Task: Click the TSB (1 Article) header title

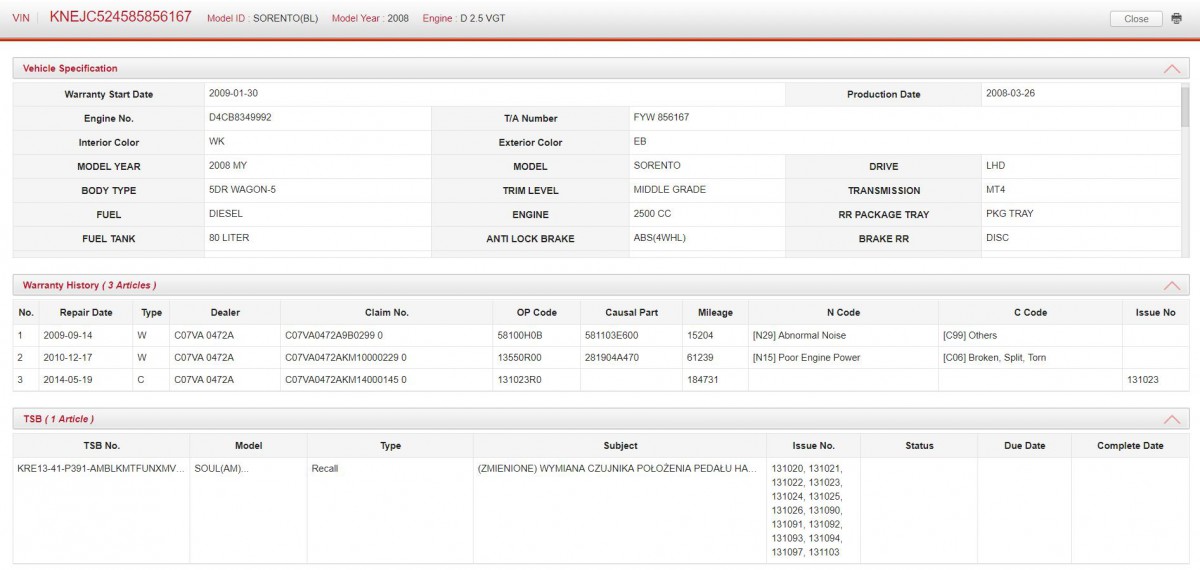Action: tap(58, 419)
